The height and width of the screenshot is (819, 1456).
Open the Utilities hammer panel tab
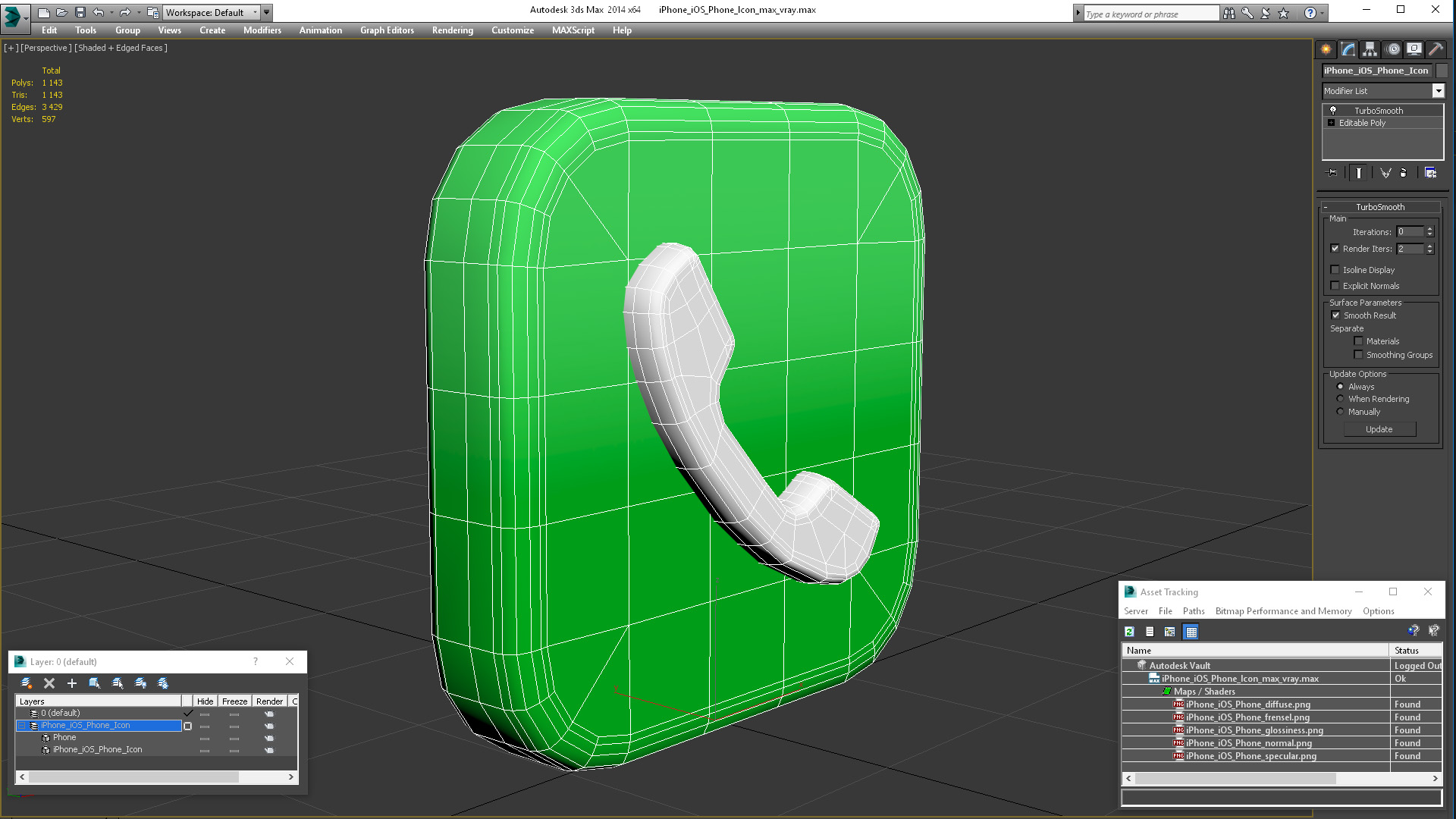point(1436,49)
